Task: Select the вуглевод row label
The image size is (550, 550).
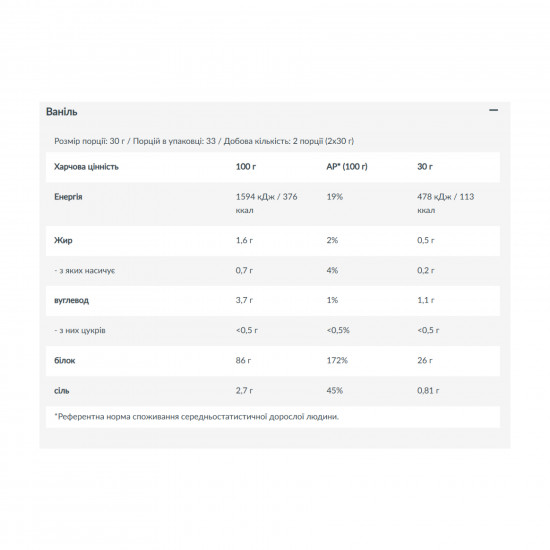Action: (72, 300)
